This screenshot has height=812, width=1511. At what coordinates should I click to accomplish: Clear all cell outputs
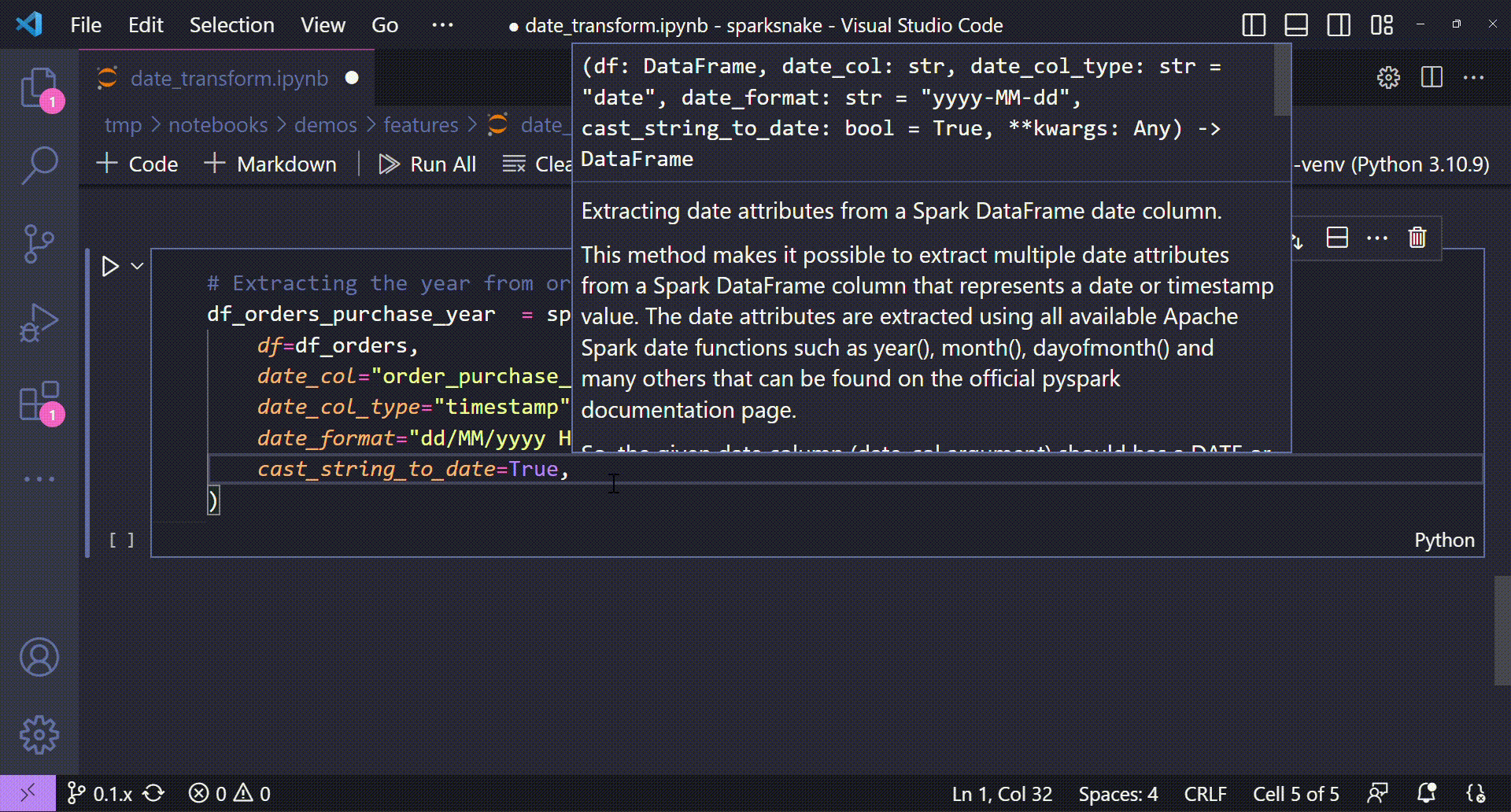coord(537,164)
